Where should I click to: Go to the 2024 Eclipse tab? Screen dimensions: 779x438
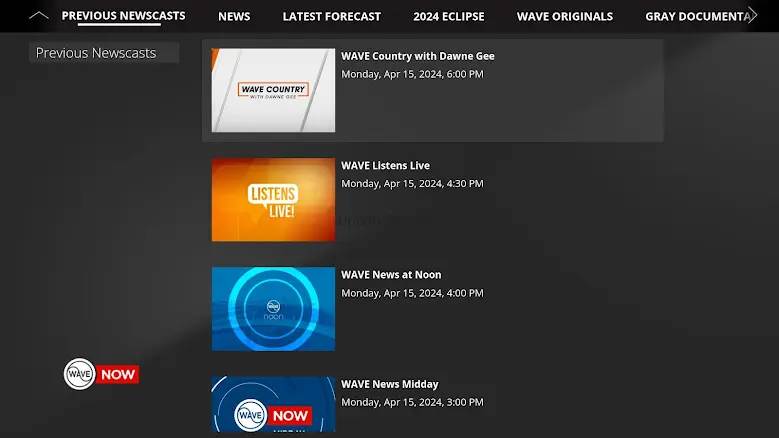(449, 16)
